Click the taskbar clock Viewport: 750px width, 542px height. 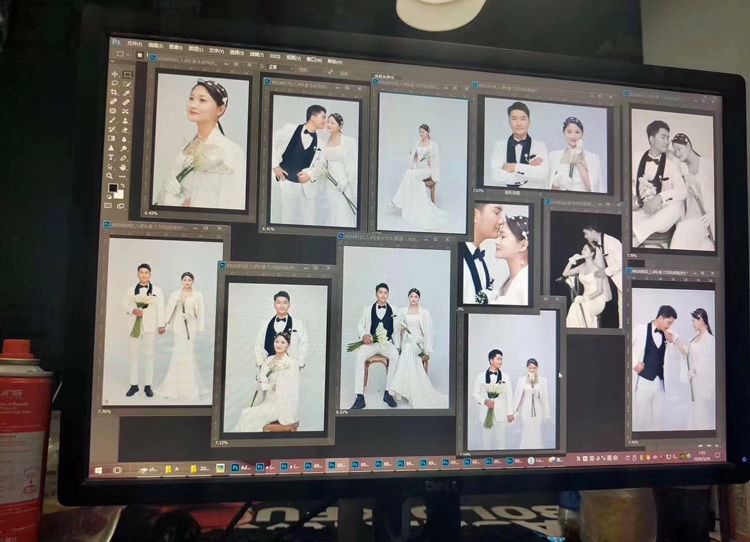coord(702,454)
